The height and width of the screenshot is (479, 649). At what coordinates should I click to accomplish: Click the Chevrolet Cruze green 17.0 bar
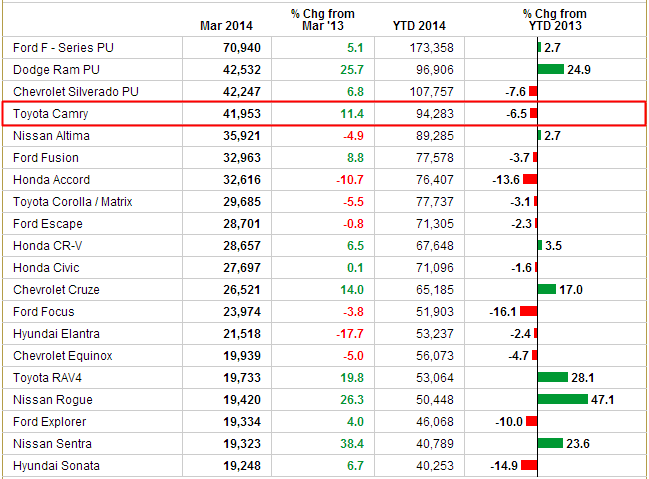[x=546, y=290]
